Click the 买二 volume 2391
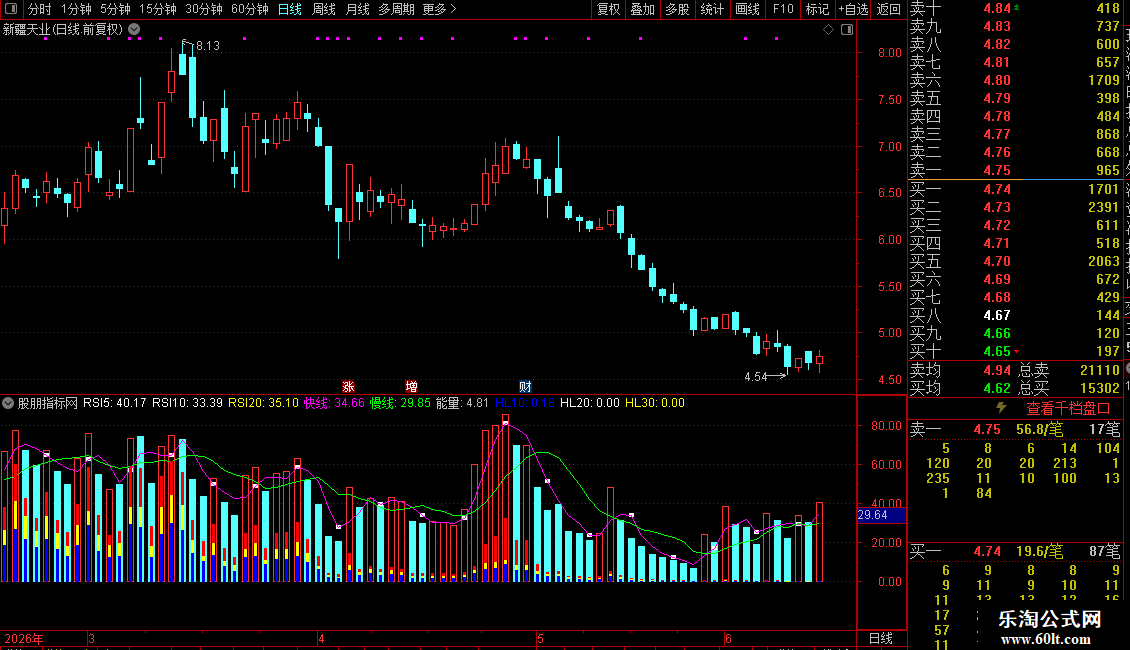This screenshot has height=650, width=1130. (1104, 208)
